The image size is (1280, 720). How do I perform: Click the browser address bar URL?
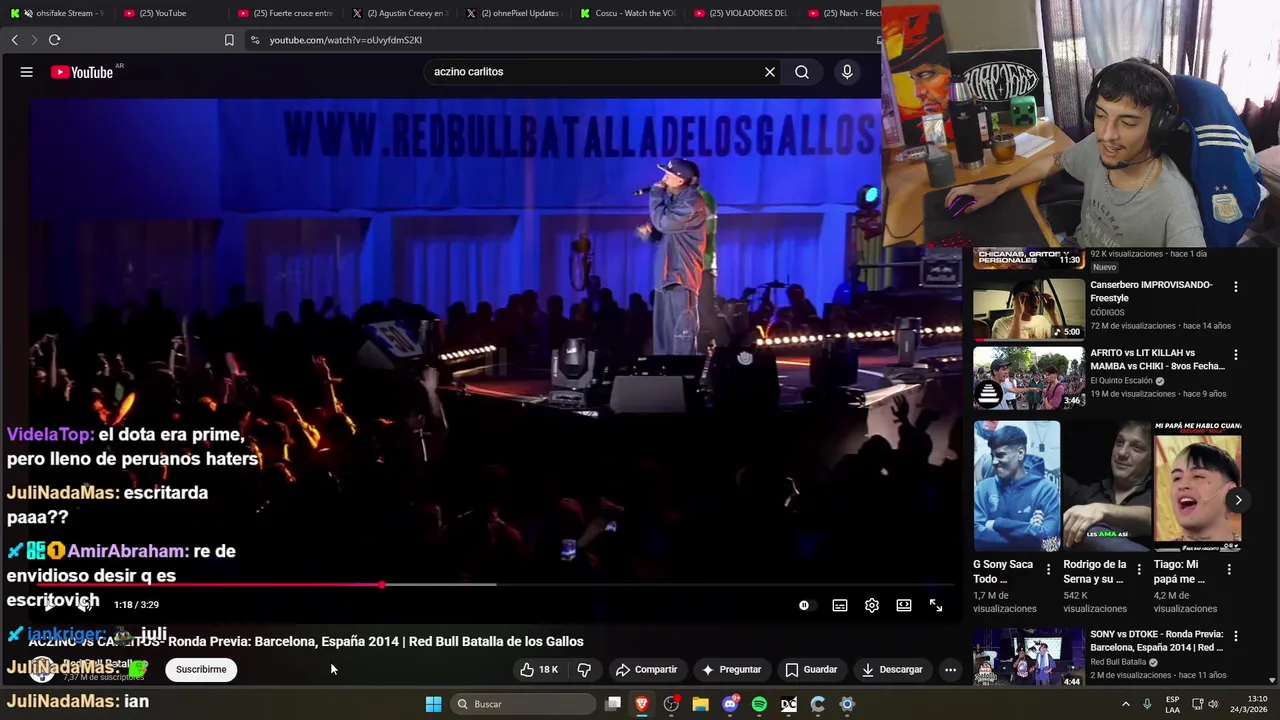[x=346, y=40]
